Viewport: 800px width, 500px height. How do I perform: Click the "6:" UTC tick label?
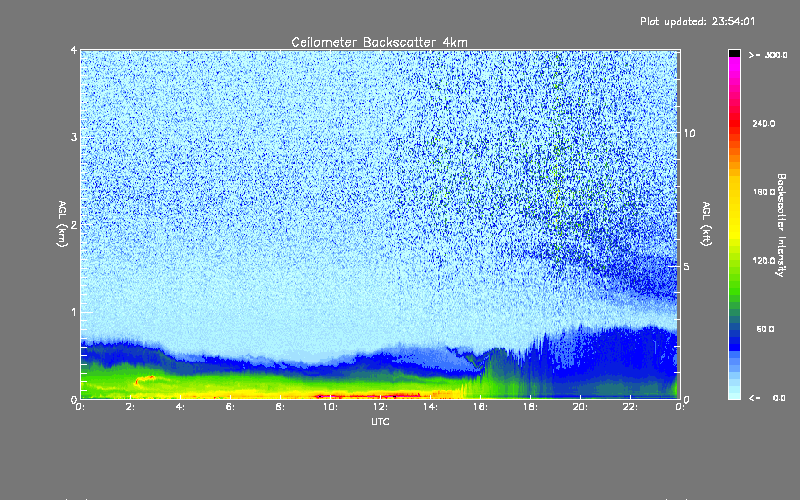[x=231, y=407]
